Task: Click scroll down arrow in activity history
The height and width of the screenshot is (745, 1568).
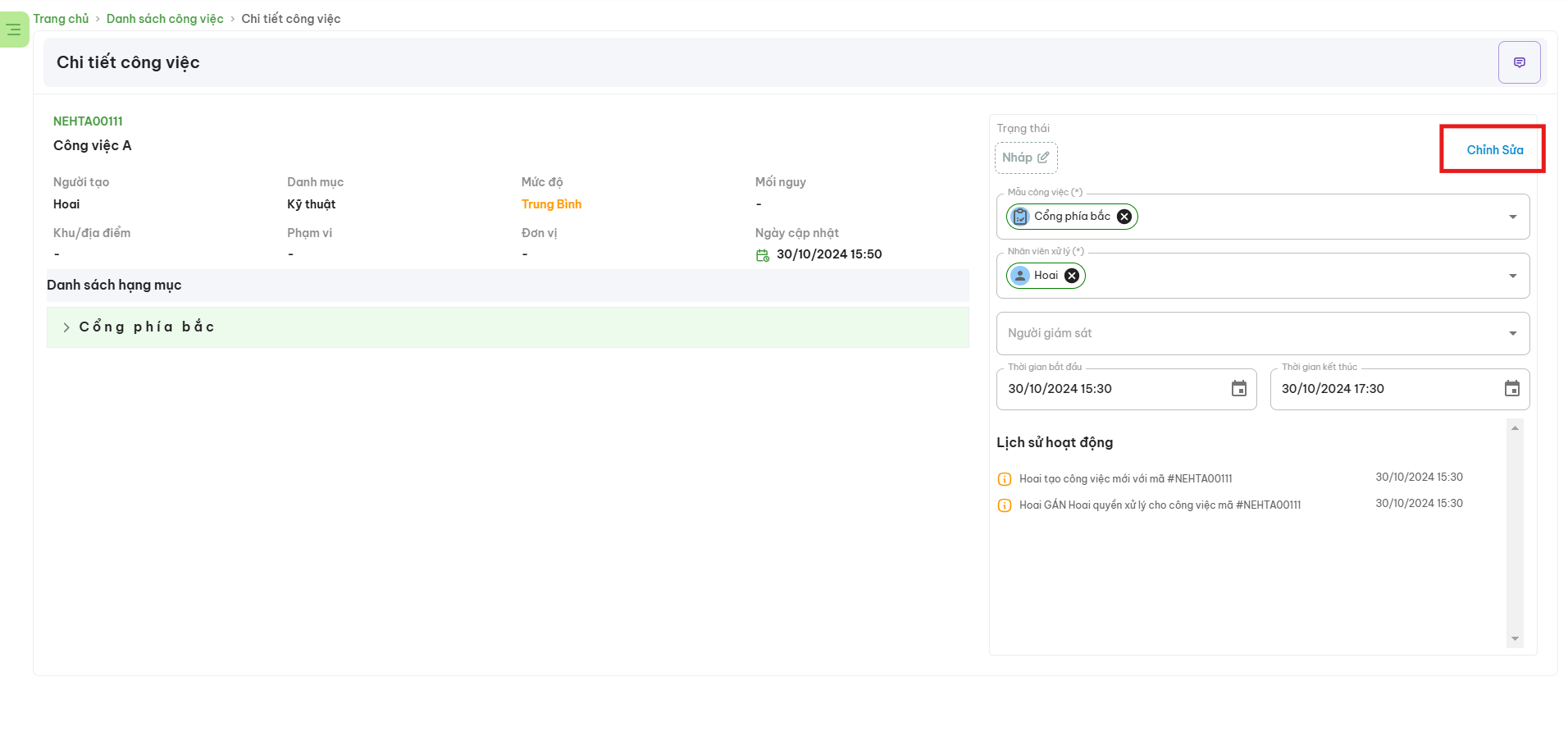Action: (x=1515, y=639)
